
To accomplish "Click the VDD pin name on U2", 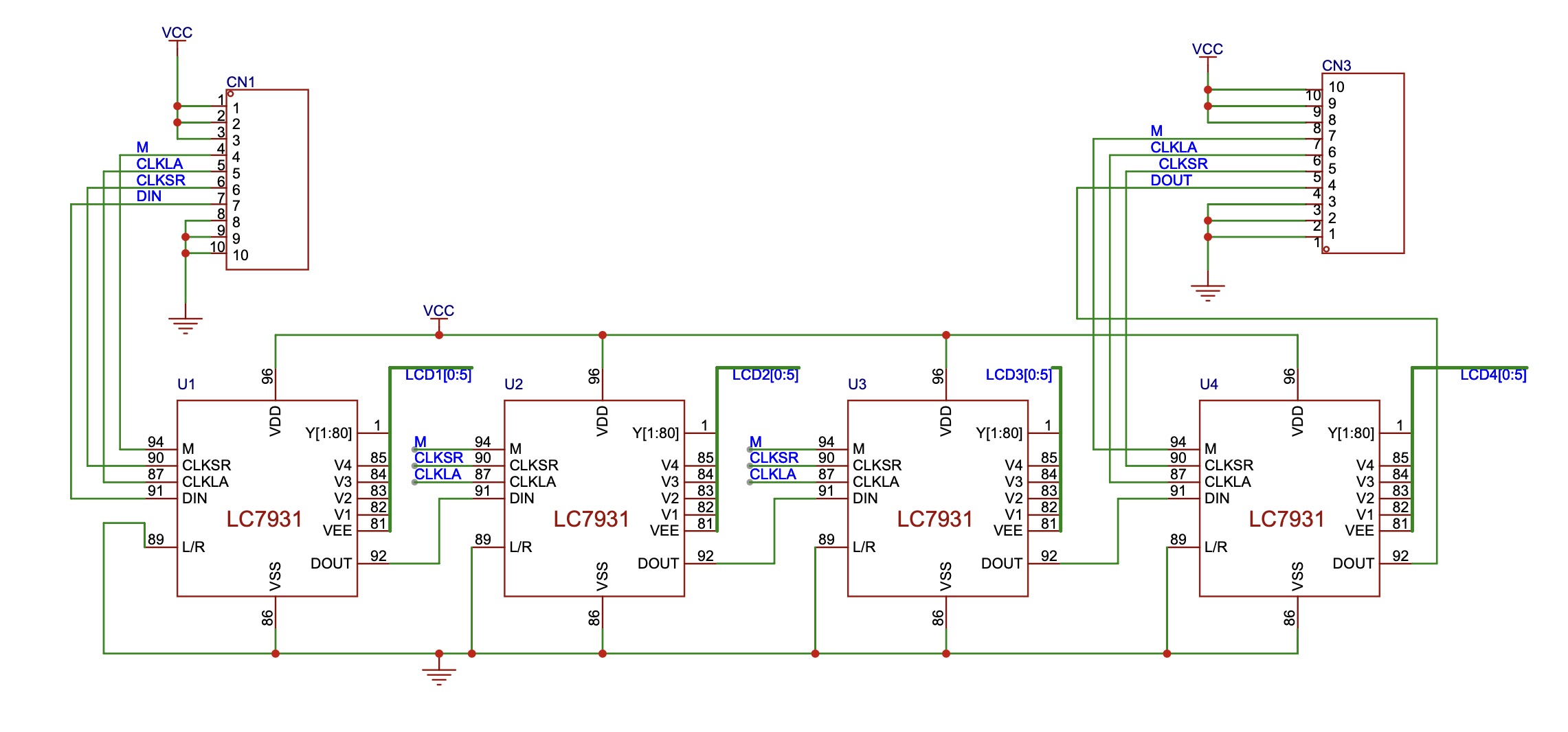I will tap(603, 421).
